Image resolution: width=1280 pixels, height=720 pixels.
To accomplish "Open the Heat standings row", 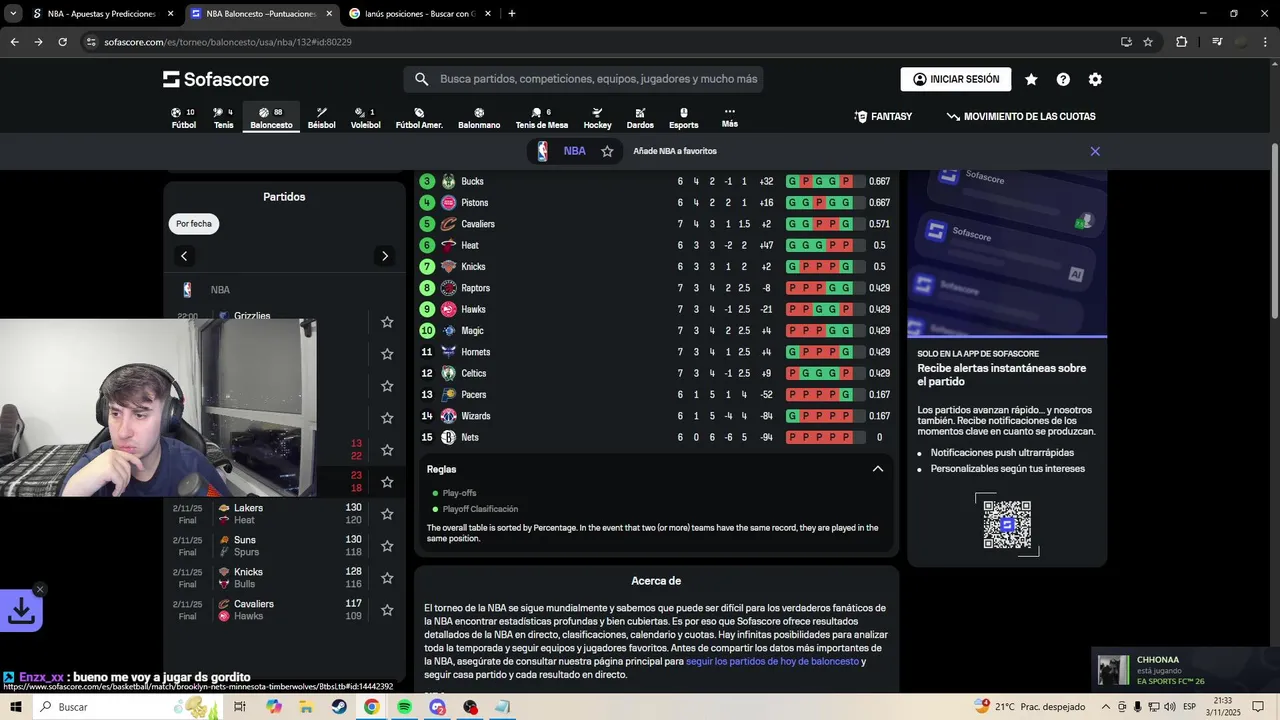I will pos(655,245).
